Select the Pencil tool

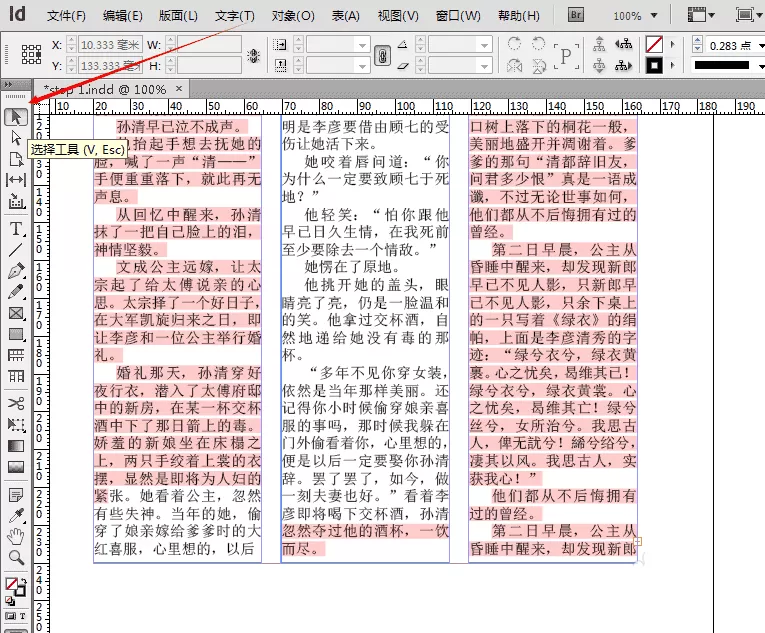pos(16,292)
